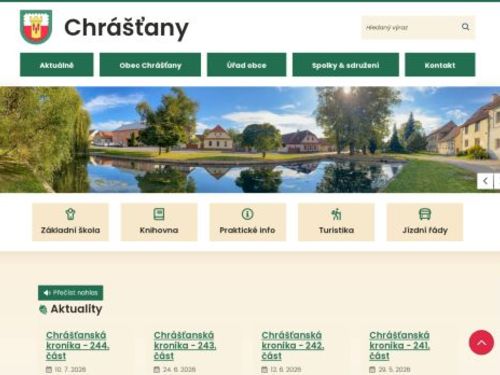This screenshot has width=500, height=375.
Task: Open the Aktuálně menu
Action: click(57, 65)
